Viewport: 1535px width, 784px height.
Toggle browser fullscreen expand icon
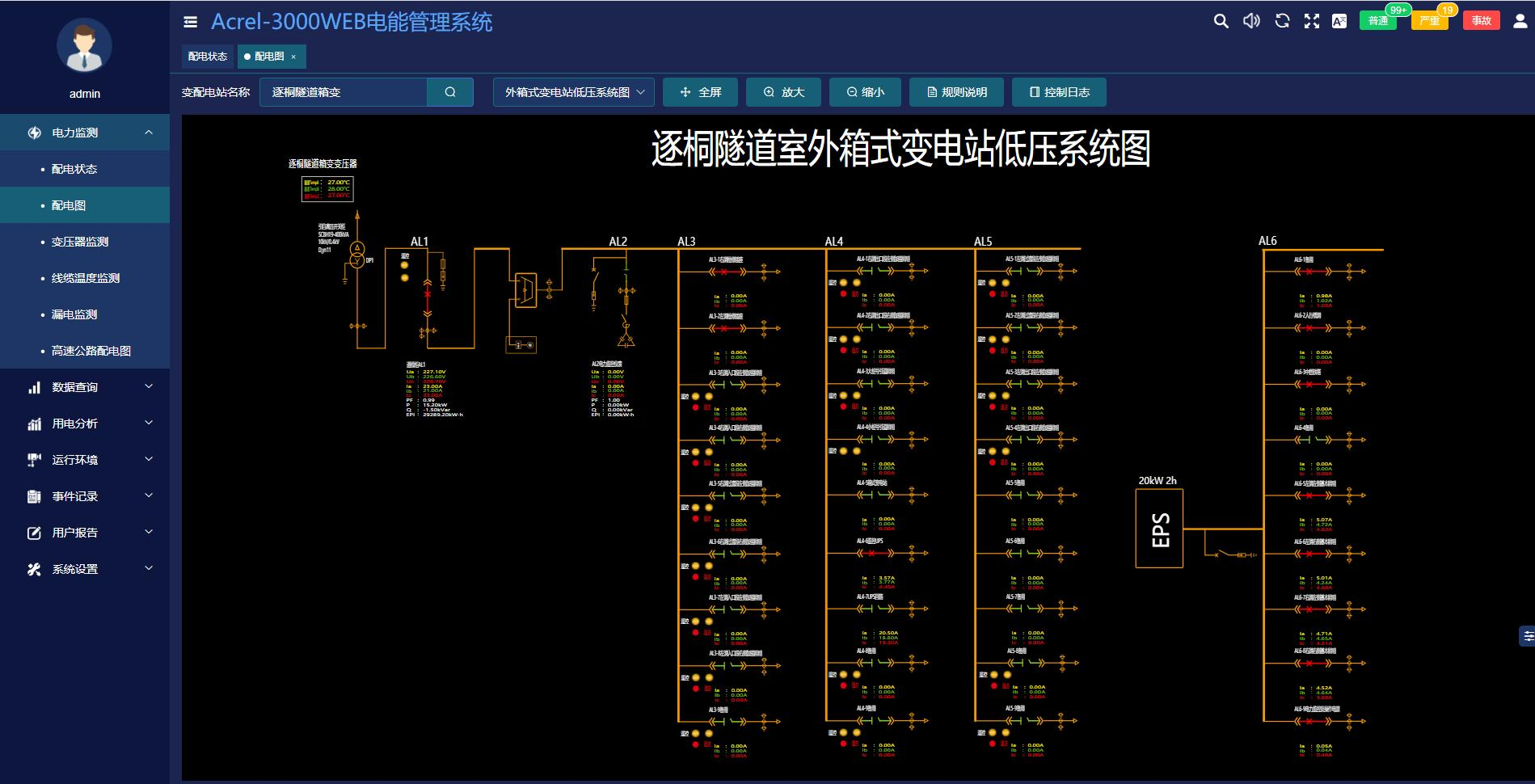1312,21
